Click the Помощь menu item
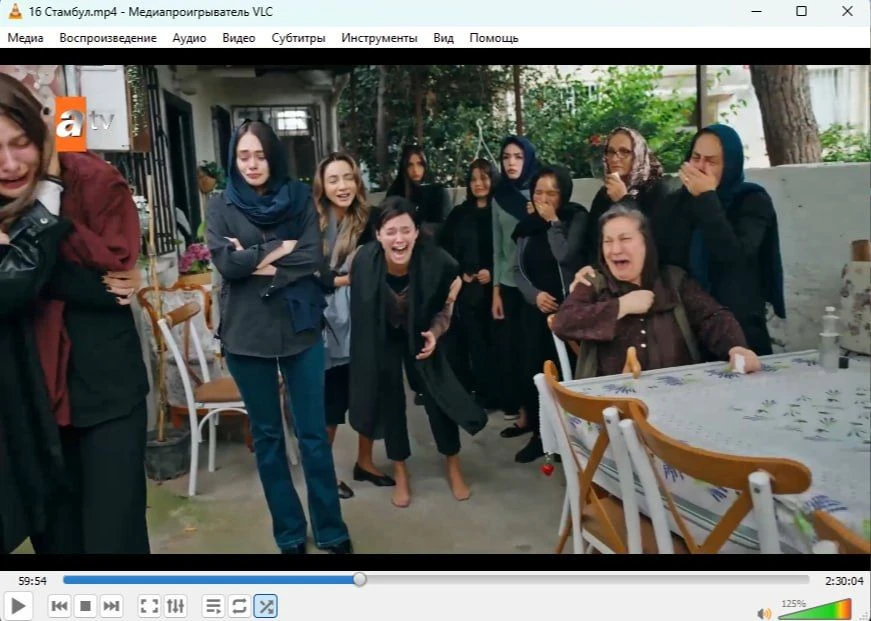Image resolution: width=871 pixels, height=621 pixels. (x=494, y=38)
